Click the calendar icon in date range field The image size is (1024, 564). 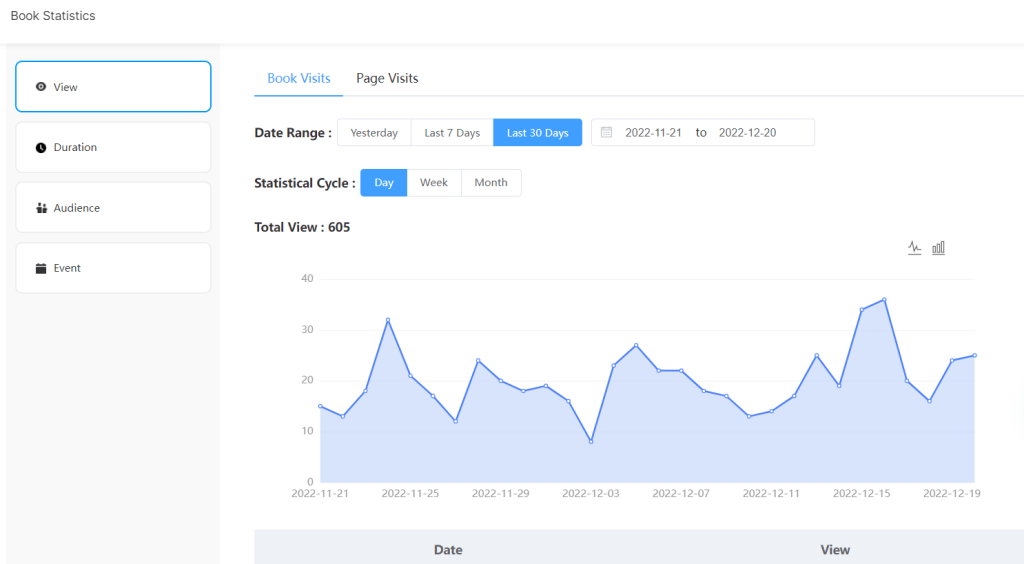pyautogui.click(x=606, y=133)
